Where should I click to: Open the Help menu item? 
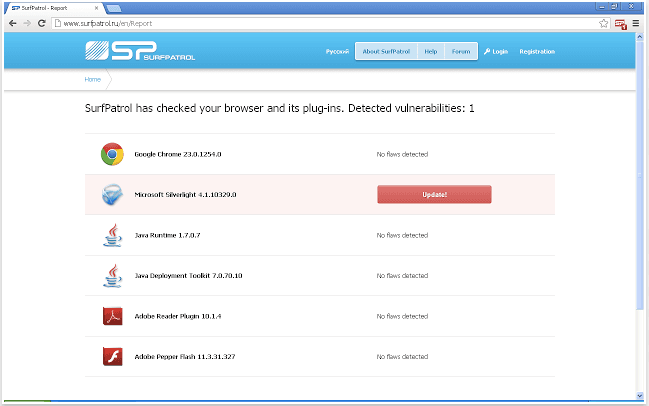pyautogui.click(x=430, y=51)
